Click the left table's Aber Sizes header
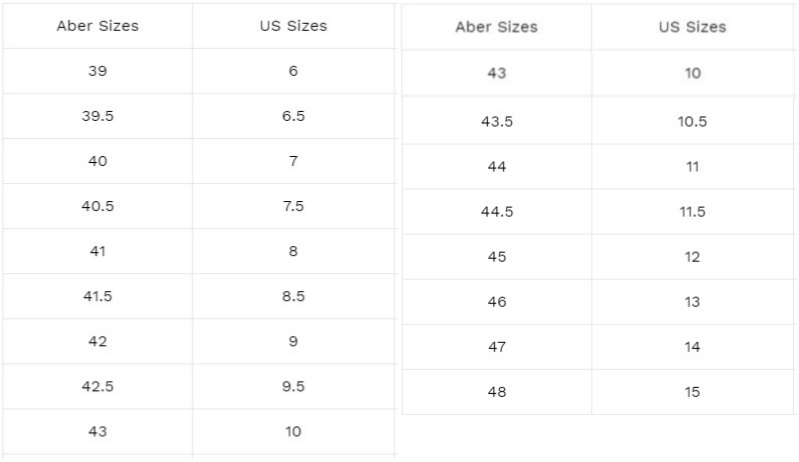The height and width of the screenshot is (462, 799). click(x=97, y=26)
